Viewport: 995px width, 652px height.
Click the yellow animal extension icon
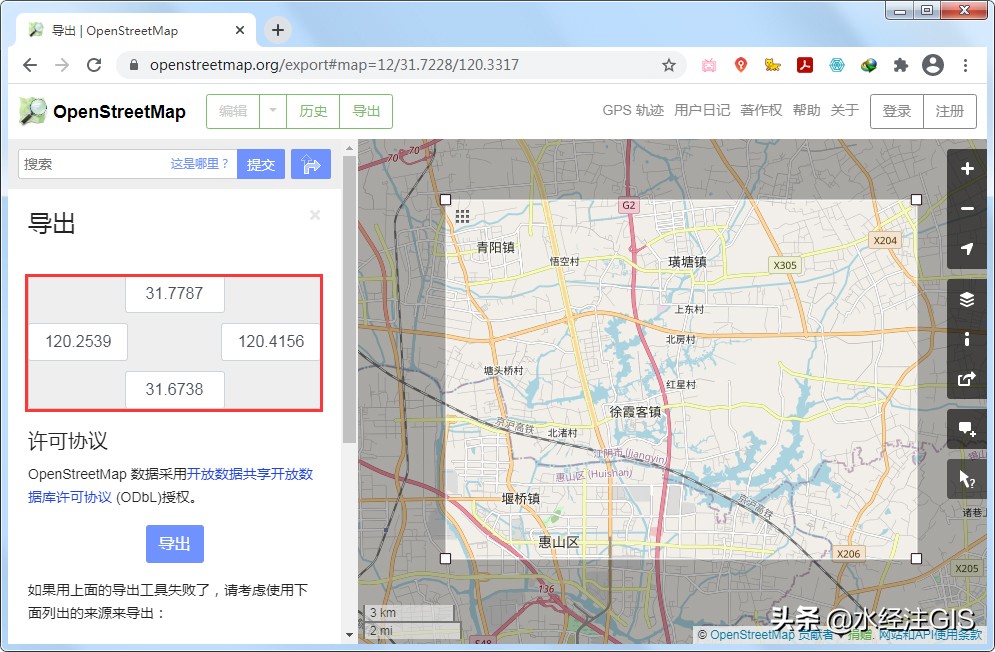pyautogui.click(x=772, y=65)
